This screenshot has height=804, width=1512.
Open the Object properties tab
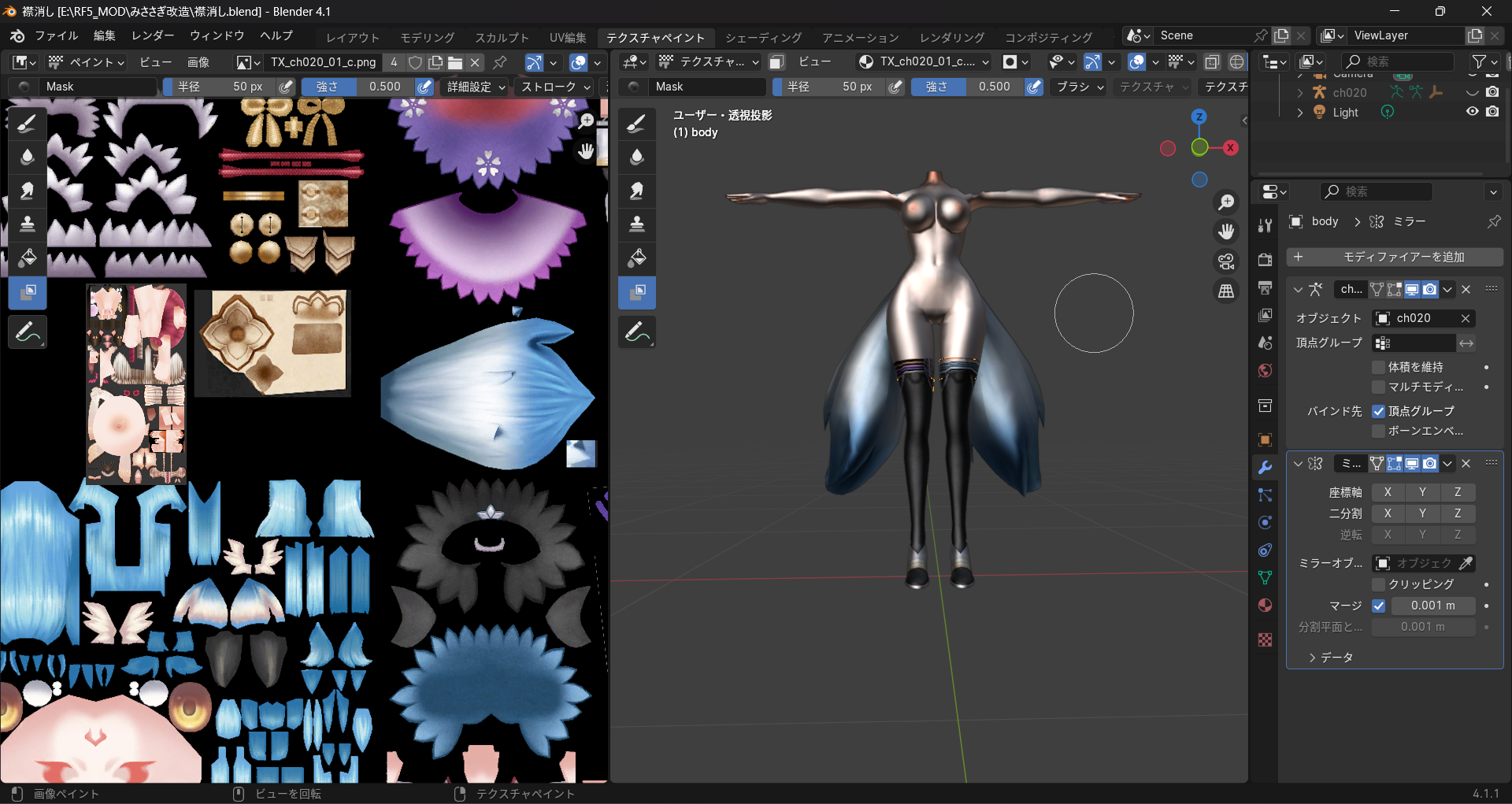(1265, 439)
